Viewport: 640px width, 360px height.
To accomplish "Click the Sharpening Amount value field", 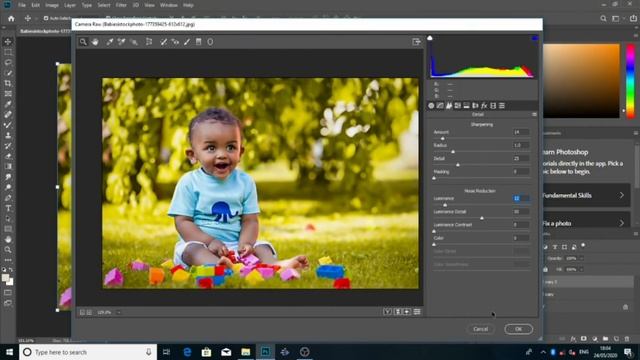I will (521, 132).
